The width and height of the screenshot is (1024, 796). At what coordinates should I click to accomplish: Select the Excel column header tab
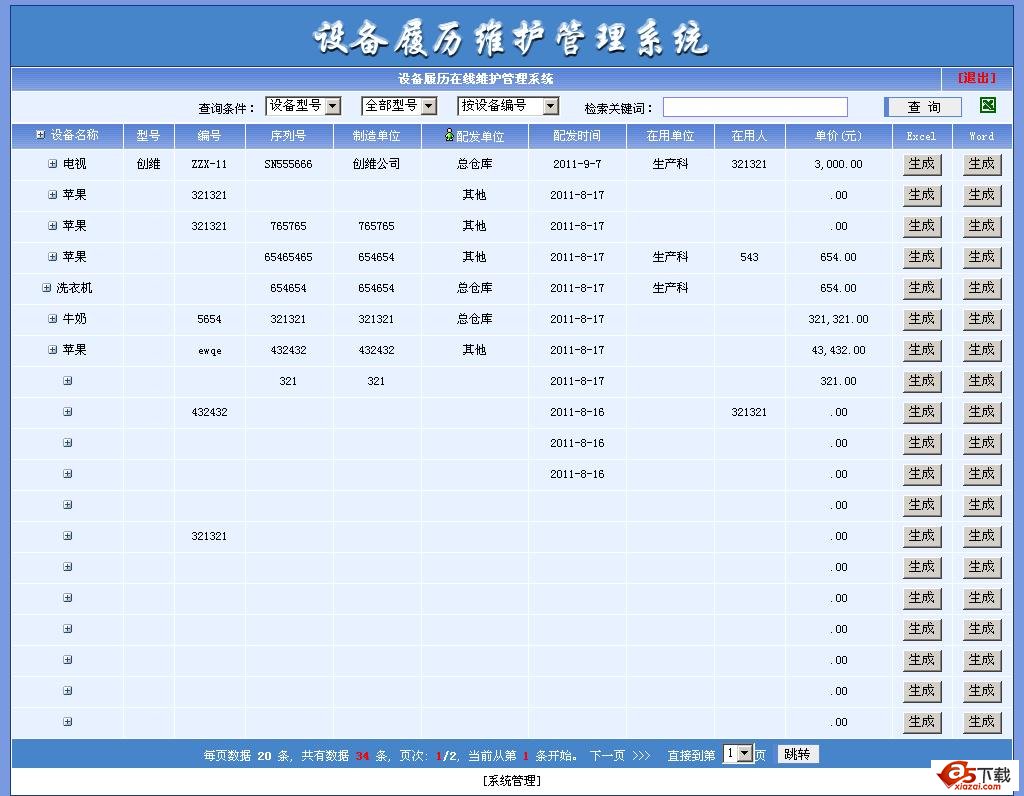[x=921, y=136]
